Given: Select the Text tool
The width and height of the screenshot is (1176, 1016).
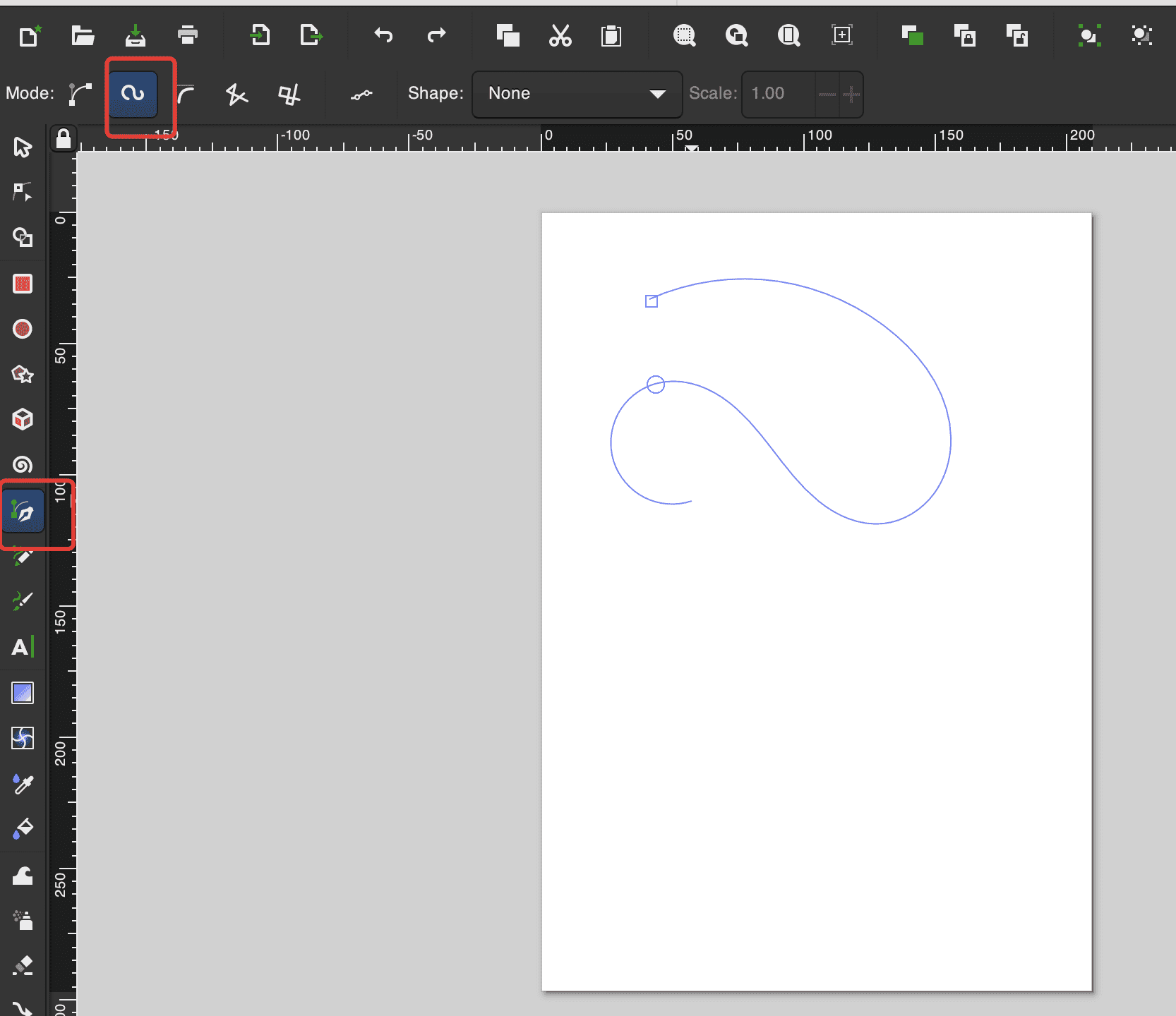Looking at the screenshot, I should [x=23, y=646].
